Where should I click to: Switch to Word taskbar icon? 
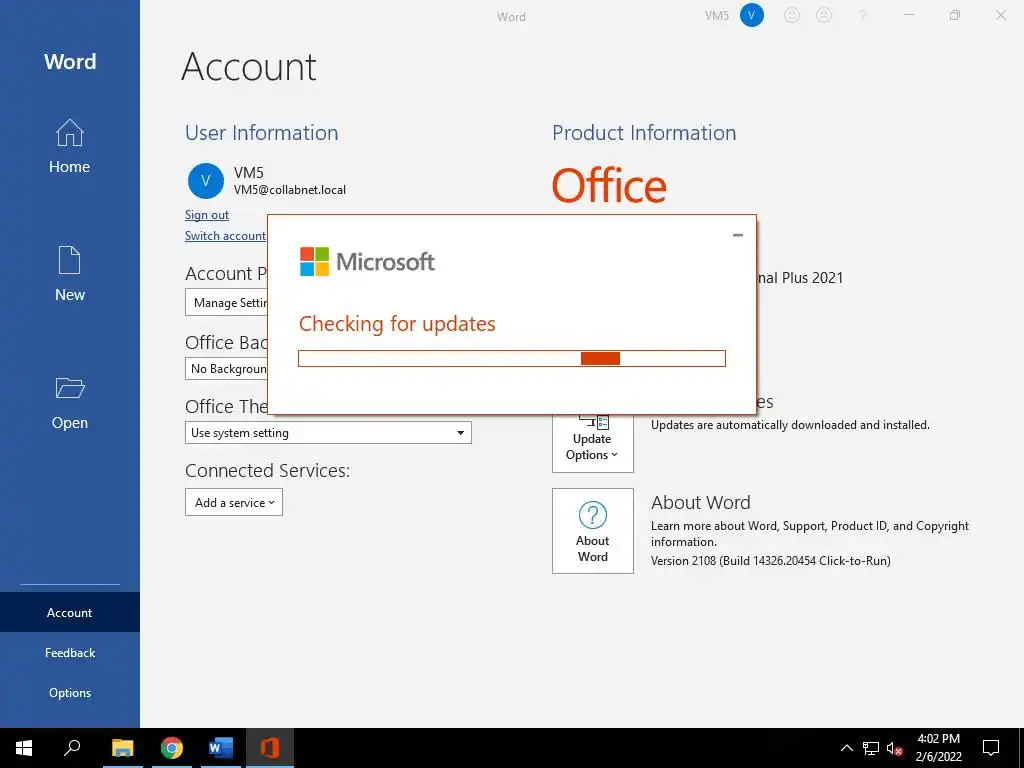pyautogui.click(x=221, y=748)
